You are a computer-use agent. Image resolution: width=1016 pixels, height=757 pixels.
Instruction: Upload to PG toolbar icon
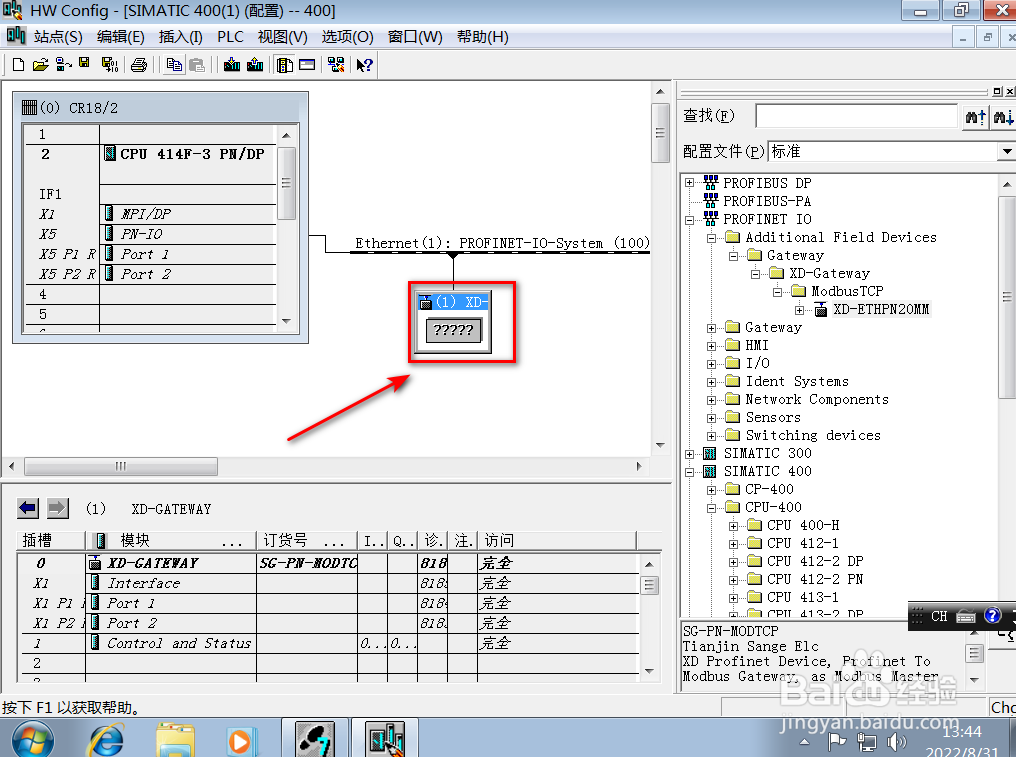[255, 65]
